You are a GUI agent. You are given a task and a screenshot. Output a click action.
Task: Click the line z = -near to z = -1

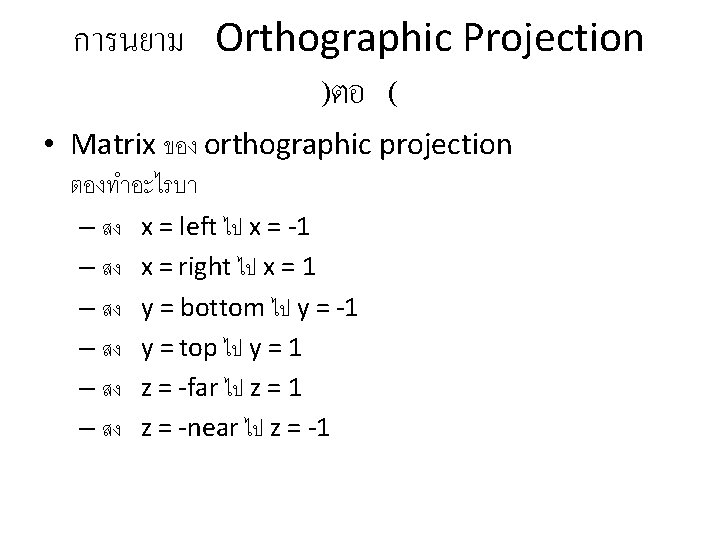click(x=236, y=428)
